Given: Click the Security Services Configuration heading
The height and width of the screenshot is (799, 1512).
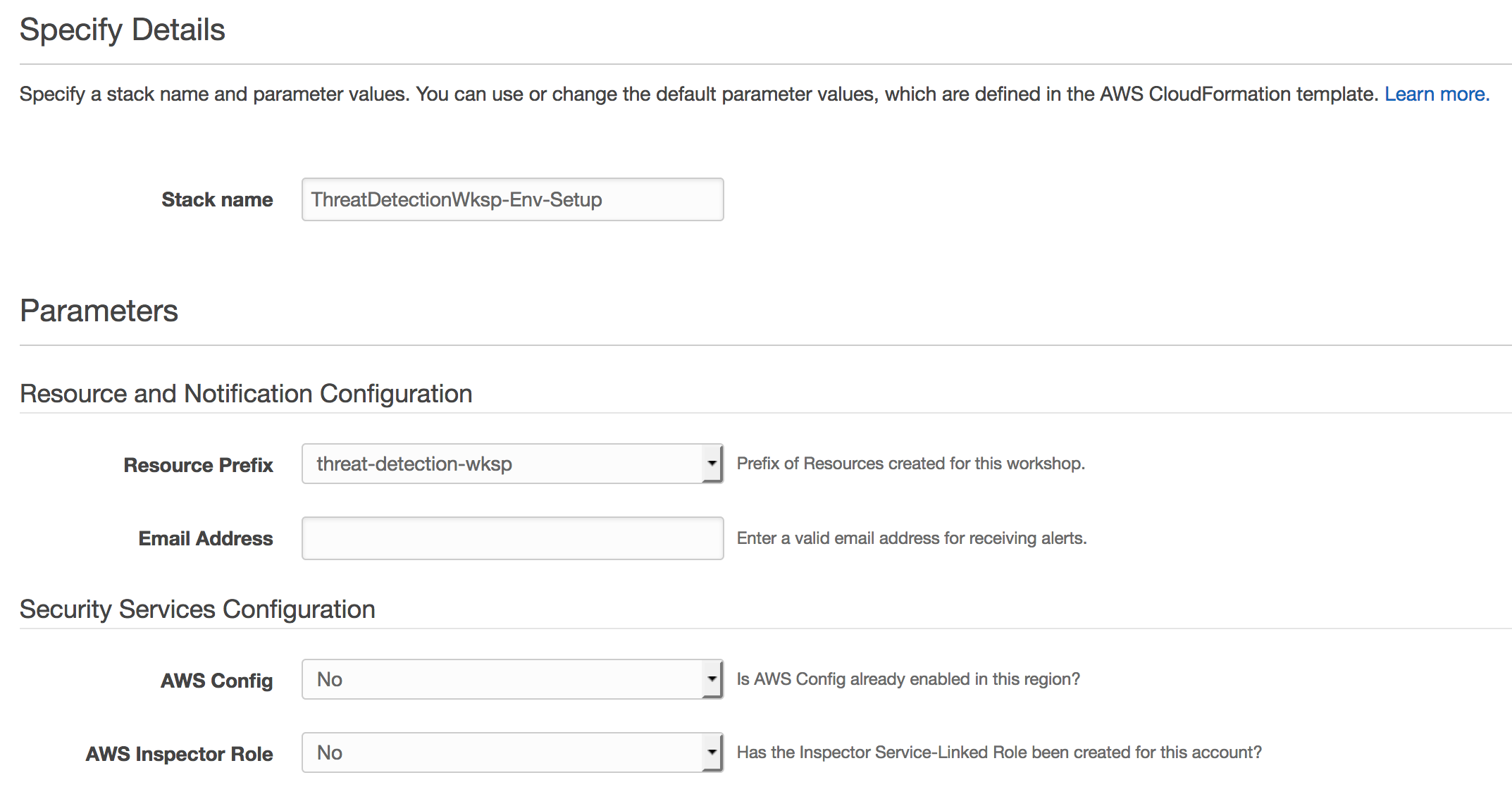Looking at the screenshot, I should click(x=197, y=609).
